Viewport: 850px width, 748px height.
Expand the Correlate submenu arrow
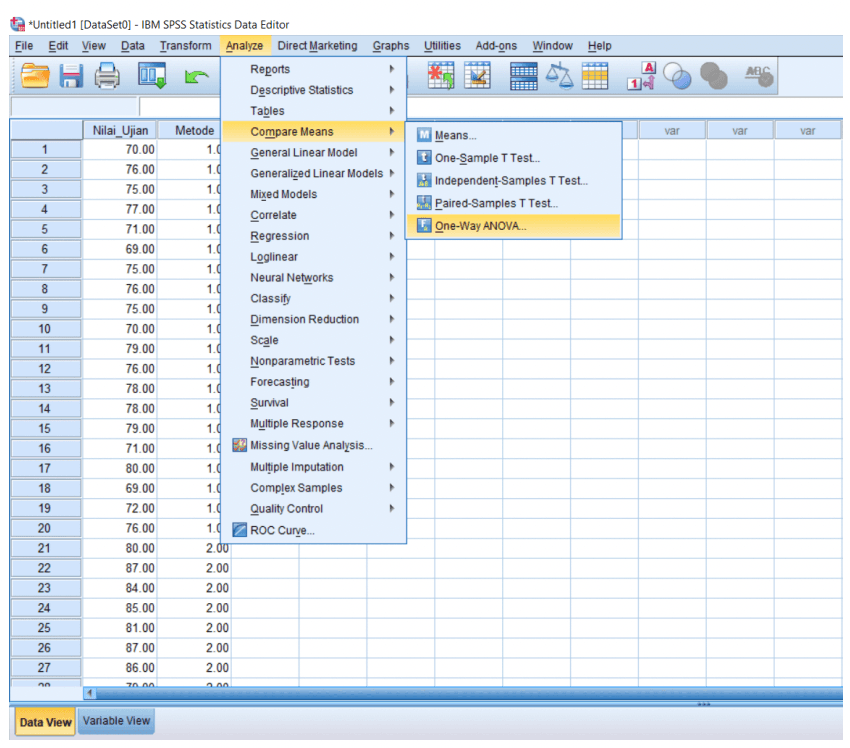pyautogui.click(x=391, y=215)
